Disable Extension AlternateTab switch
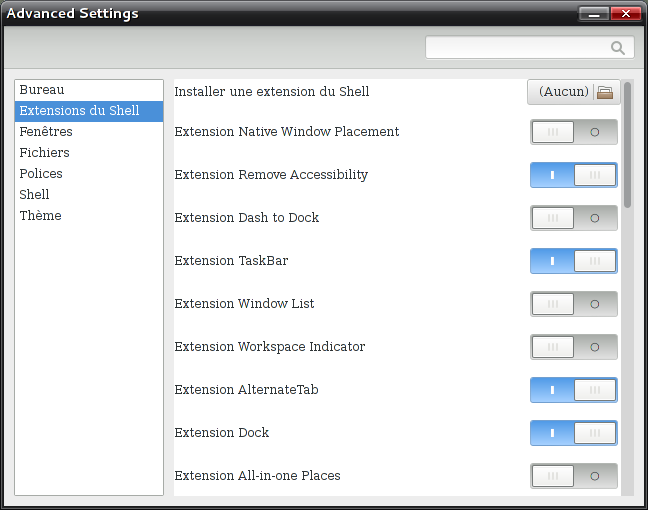The width and height of the screenshot is (648, 510). click(x=573, y=390)
